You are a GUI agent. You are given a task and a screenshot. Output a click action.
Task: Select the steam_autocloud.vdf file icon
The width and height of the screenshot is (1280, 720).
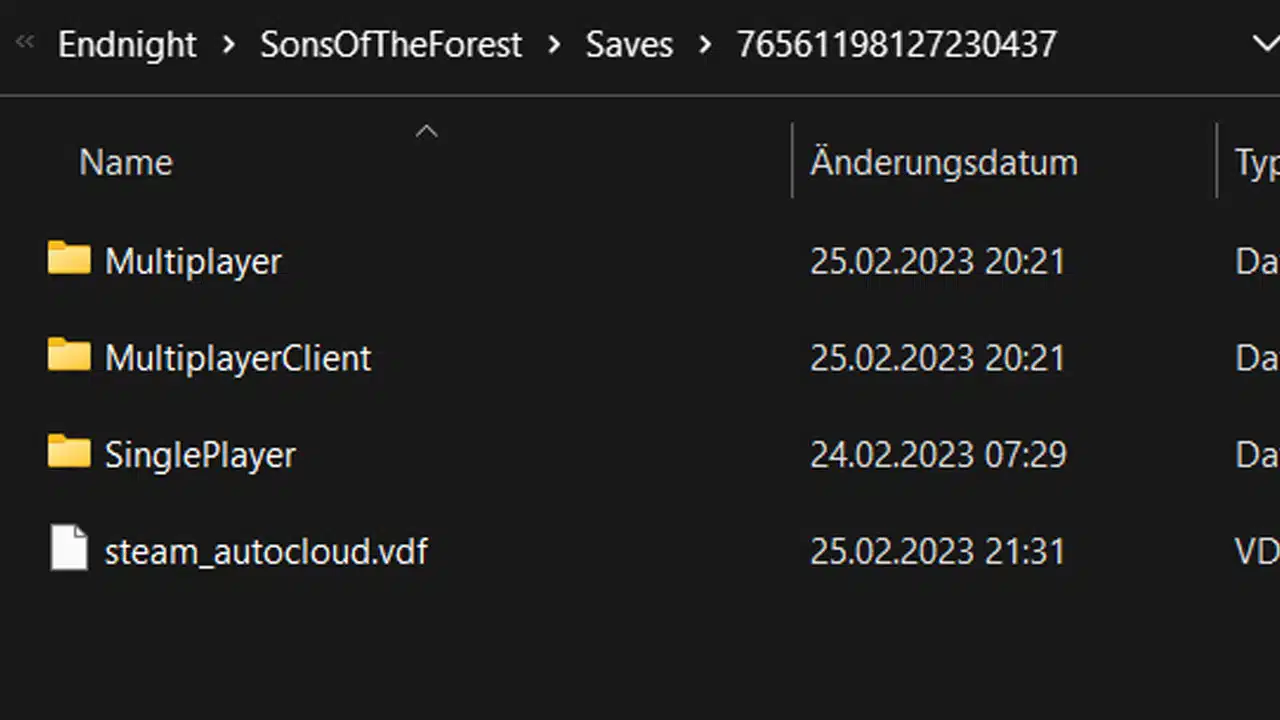click(x=69, y=549)
